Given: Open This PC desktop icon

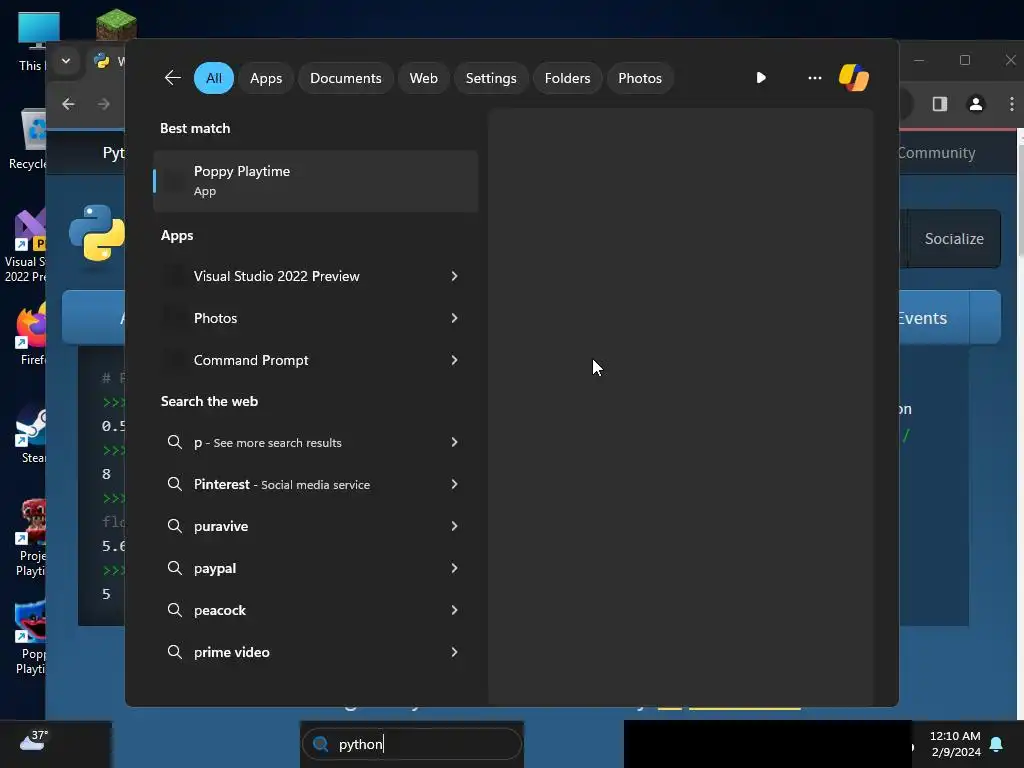Looking at the screenshot, I should coord(33,40).
